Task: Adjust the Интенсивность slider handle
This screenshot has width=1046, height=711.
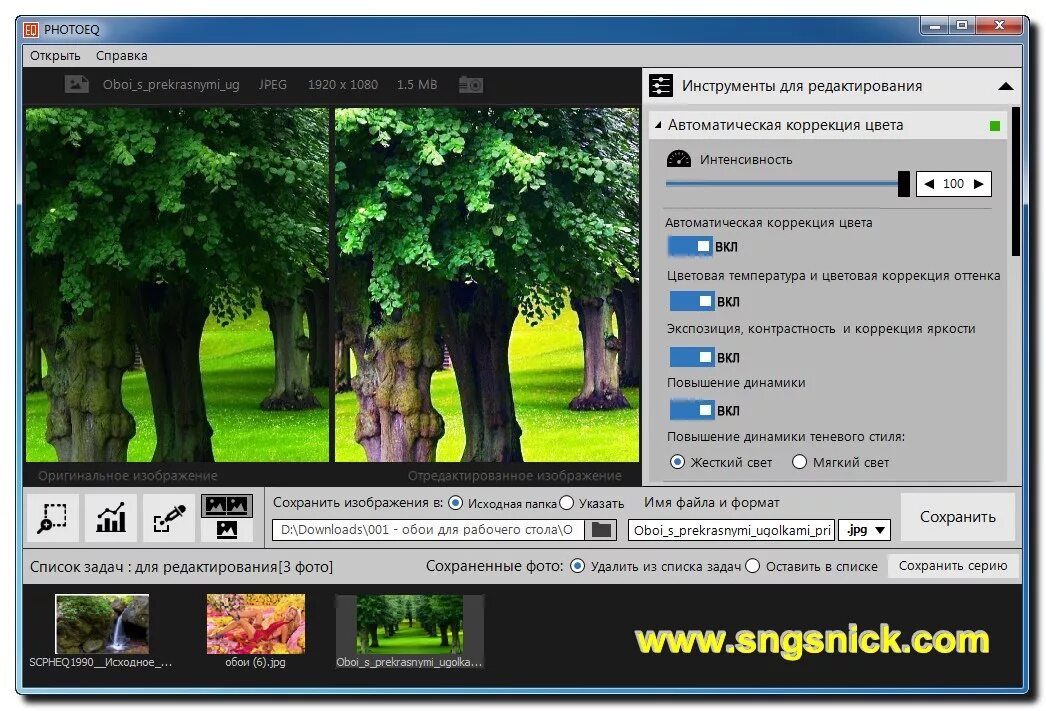Action: tap(904, 184)
